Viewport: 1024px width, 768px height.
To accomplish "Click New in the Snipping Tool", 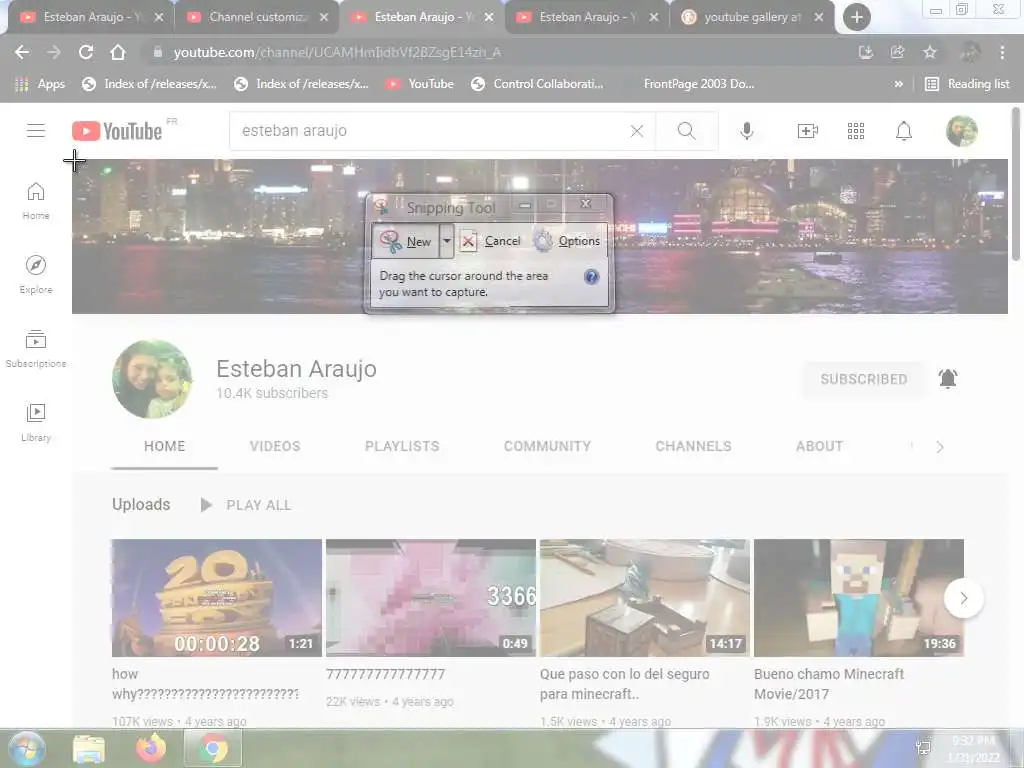I will (x=406, y=241).
